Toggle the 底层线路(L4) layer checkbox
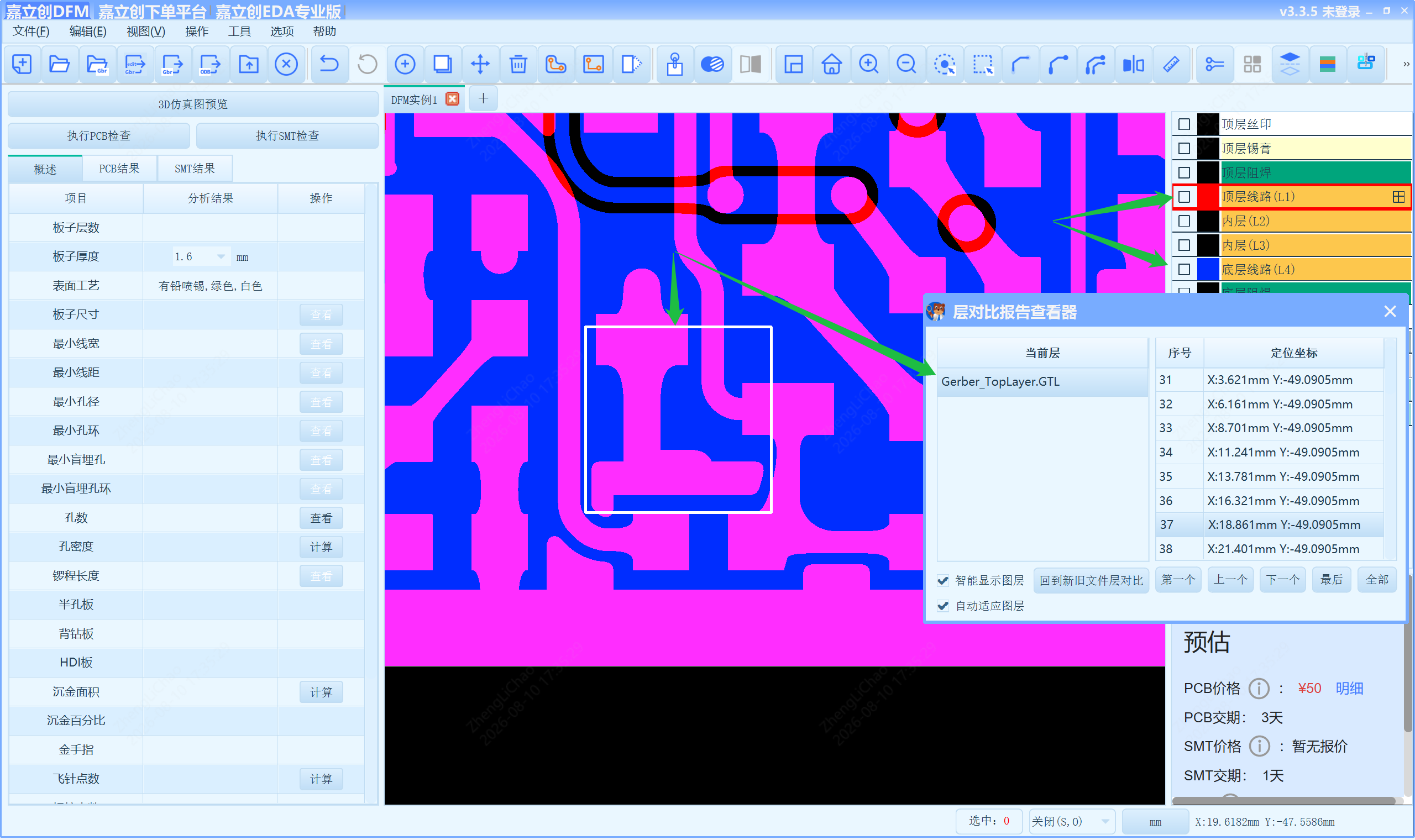Viewport: 1415px width, 840px height. coord(1184,270)
